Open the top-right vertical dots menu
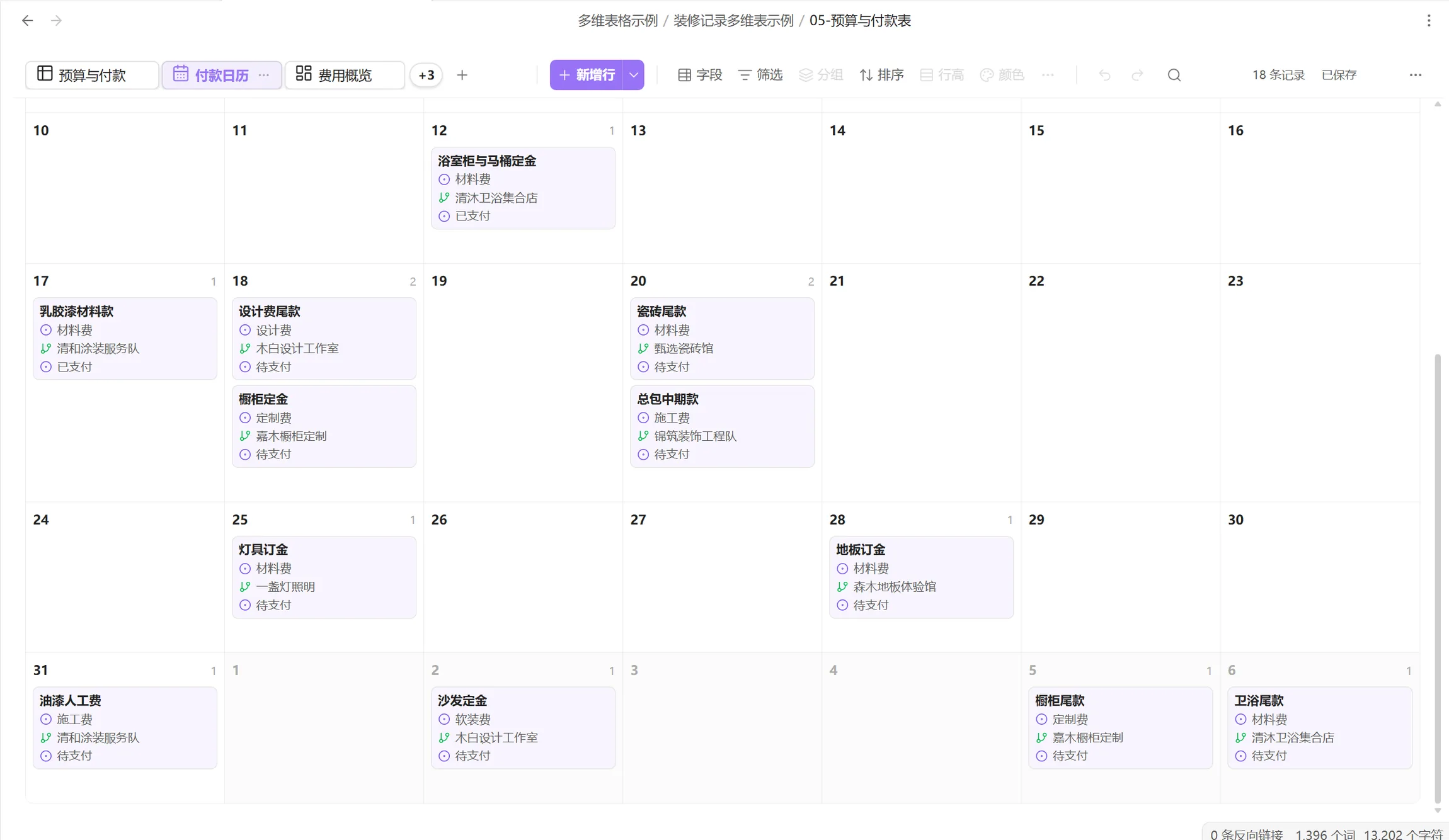1449x840 pixels. [x=1428, y=21]
